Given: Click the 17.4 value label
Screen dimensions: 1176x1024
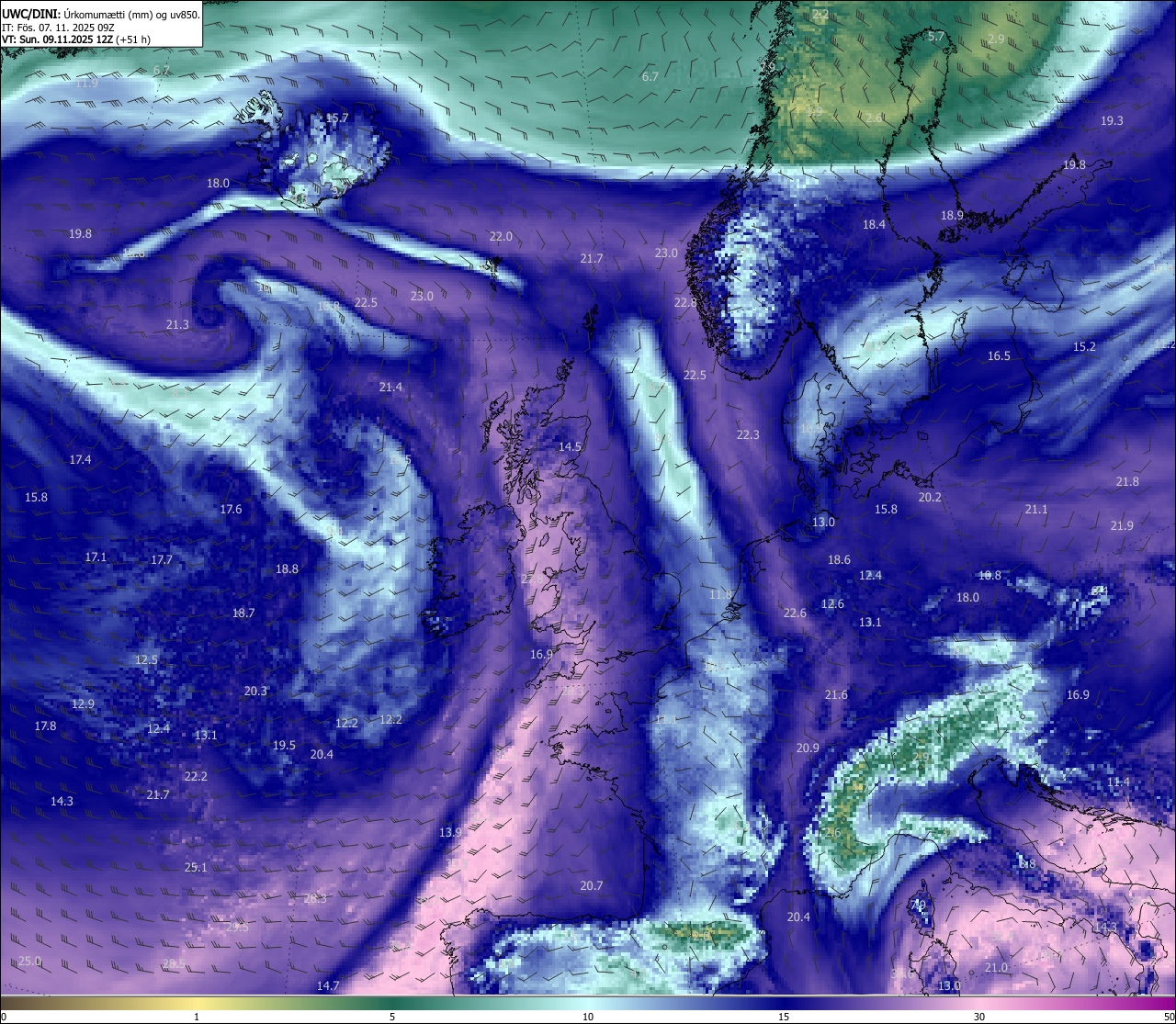Looking at the screenshot, I should (x=80, y=459).
